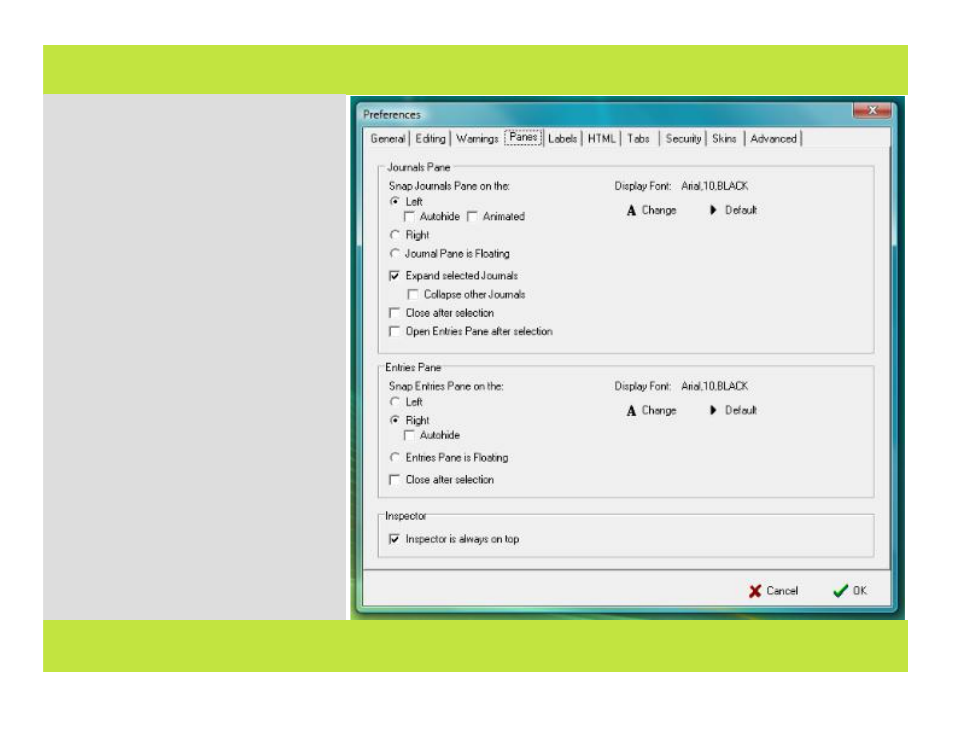Enable Collapse other Journals
This screenshot has width=954, height=737.
click(x=413, y=295)
